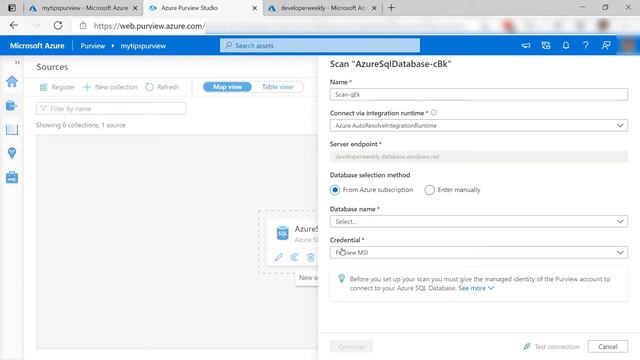Click the Microsoft Azure brand link
Image resolution: width=640 pixels, height=360 pixels.
point(37,46)
